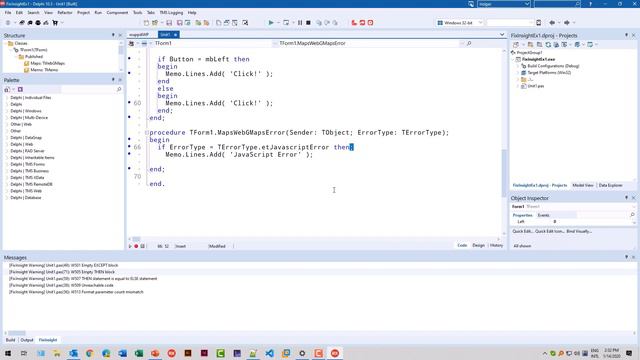640x360 pixels.
Task: Click the Bind Visually... link
Action: (579, 231)
